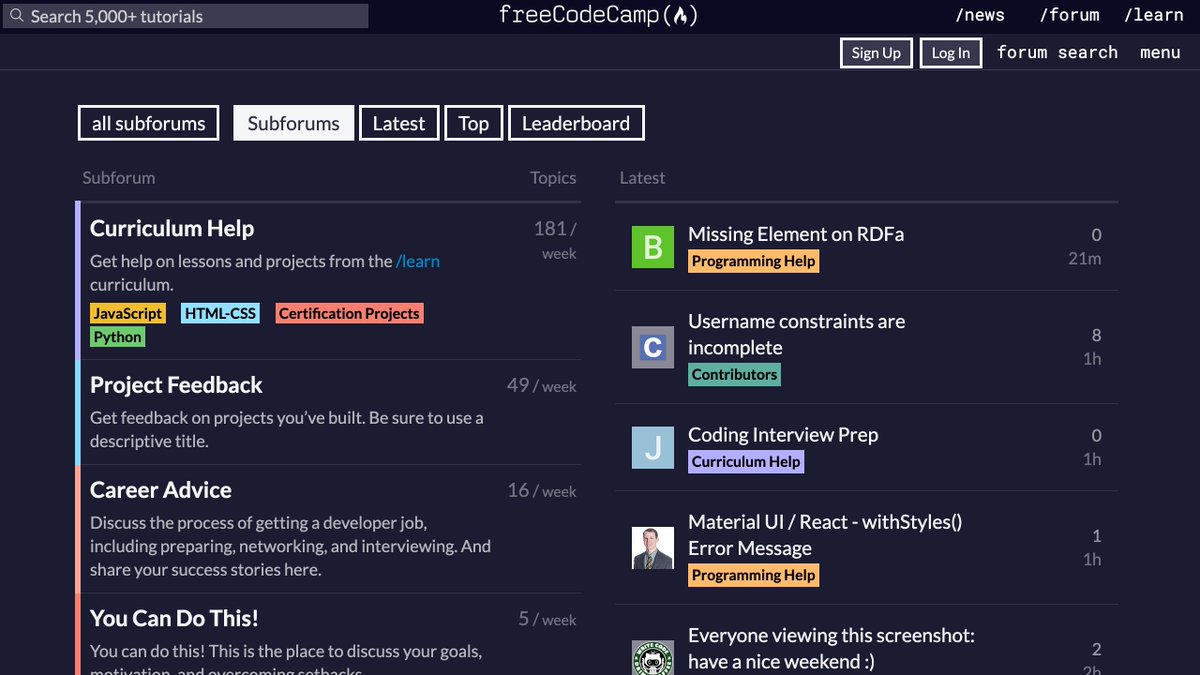
Task: Select the JavaScript tag
Action: click(x=128, y=313)
